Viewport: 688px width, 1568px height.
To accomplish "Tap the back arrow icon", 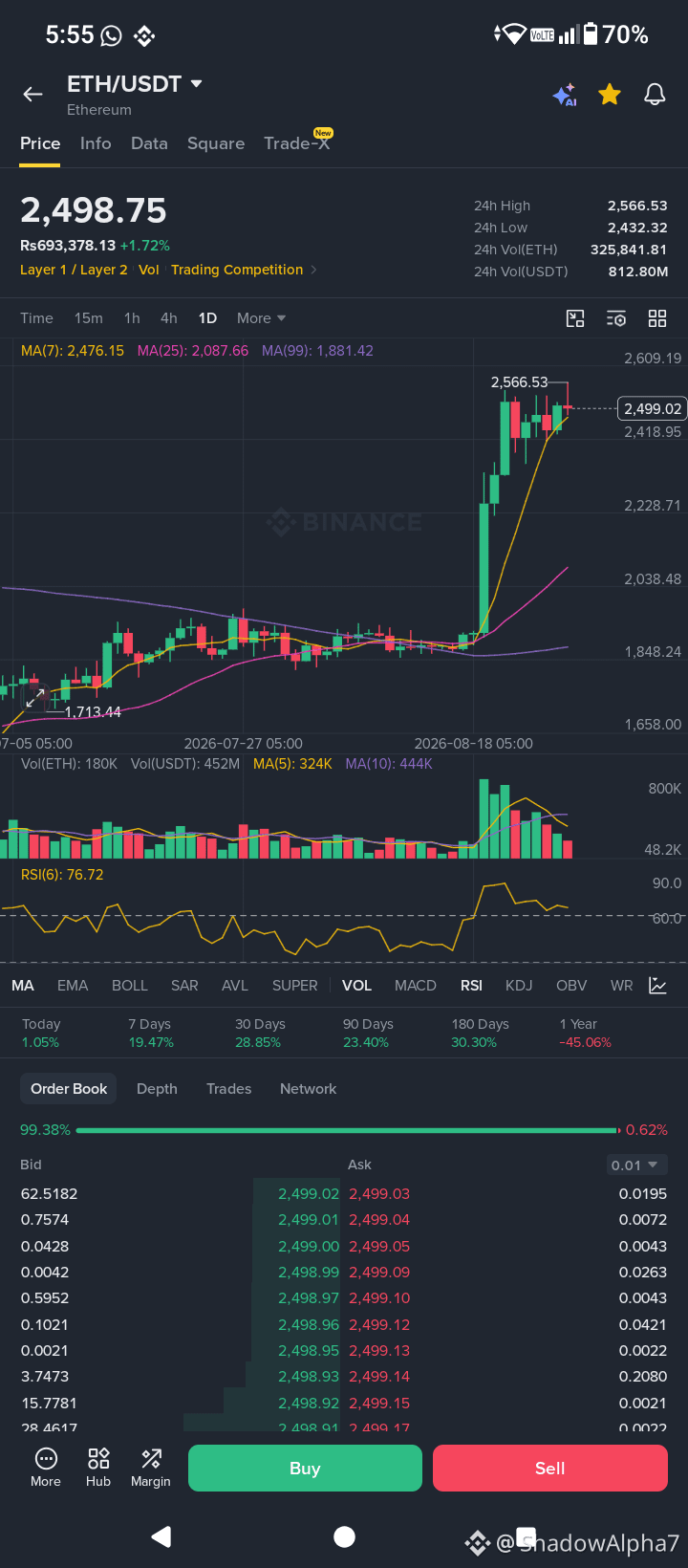I will coord(33,94).
